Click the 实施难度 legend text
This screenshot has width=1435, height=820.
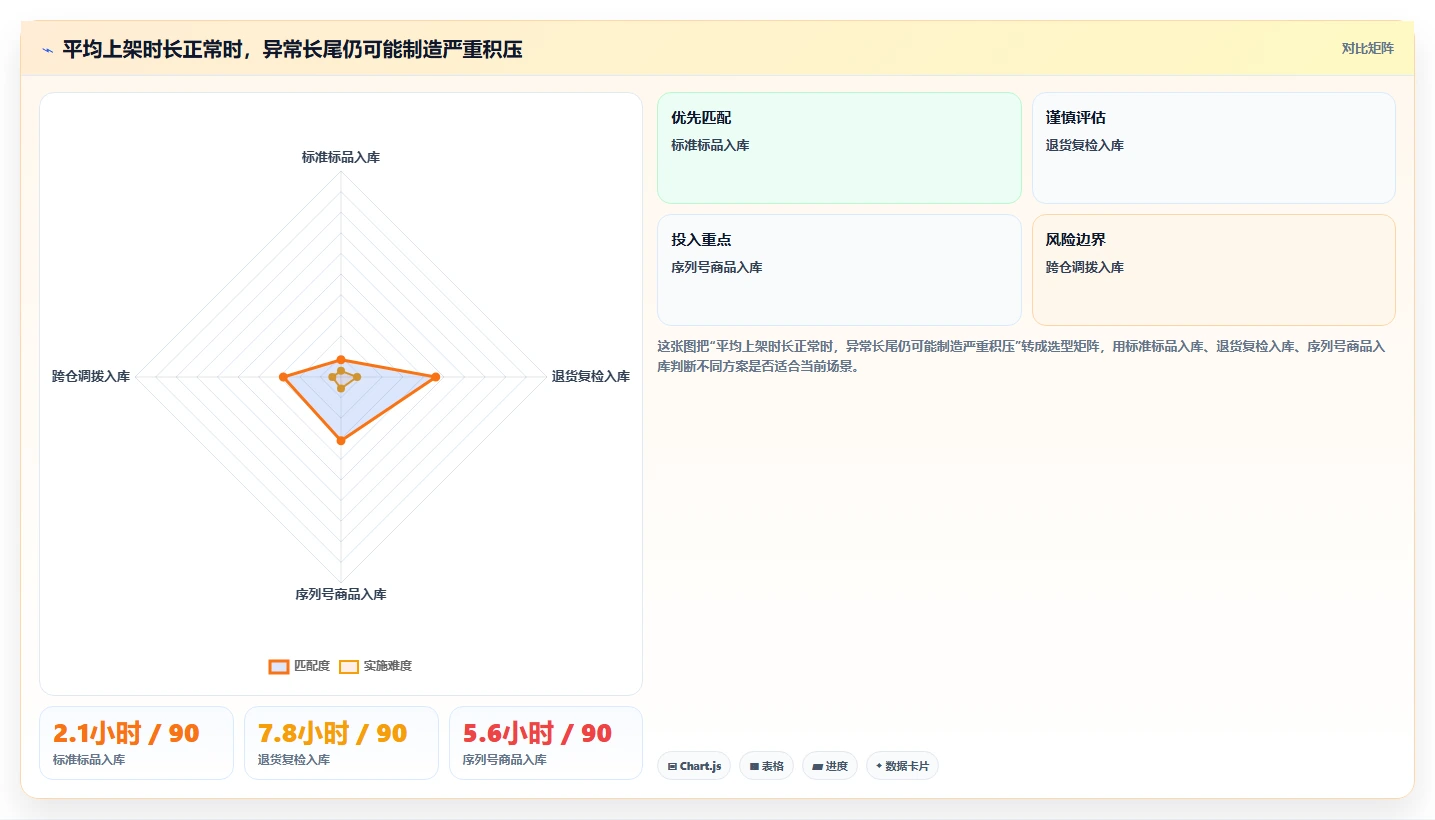388,666
